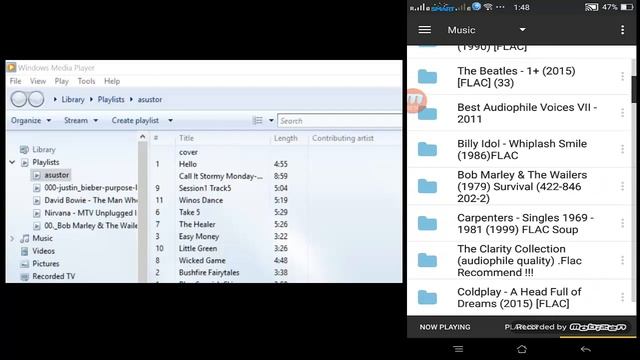
Task: Open the Tools menu in Windows Media Player
Action: point(86,81)
